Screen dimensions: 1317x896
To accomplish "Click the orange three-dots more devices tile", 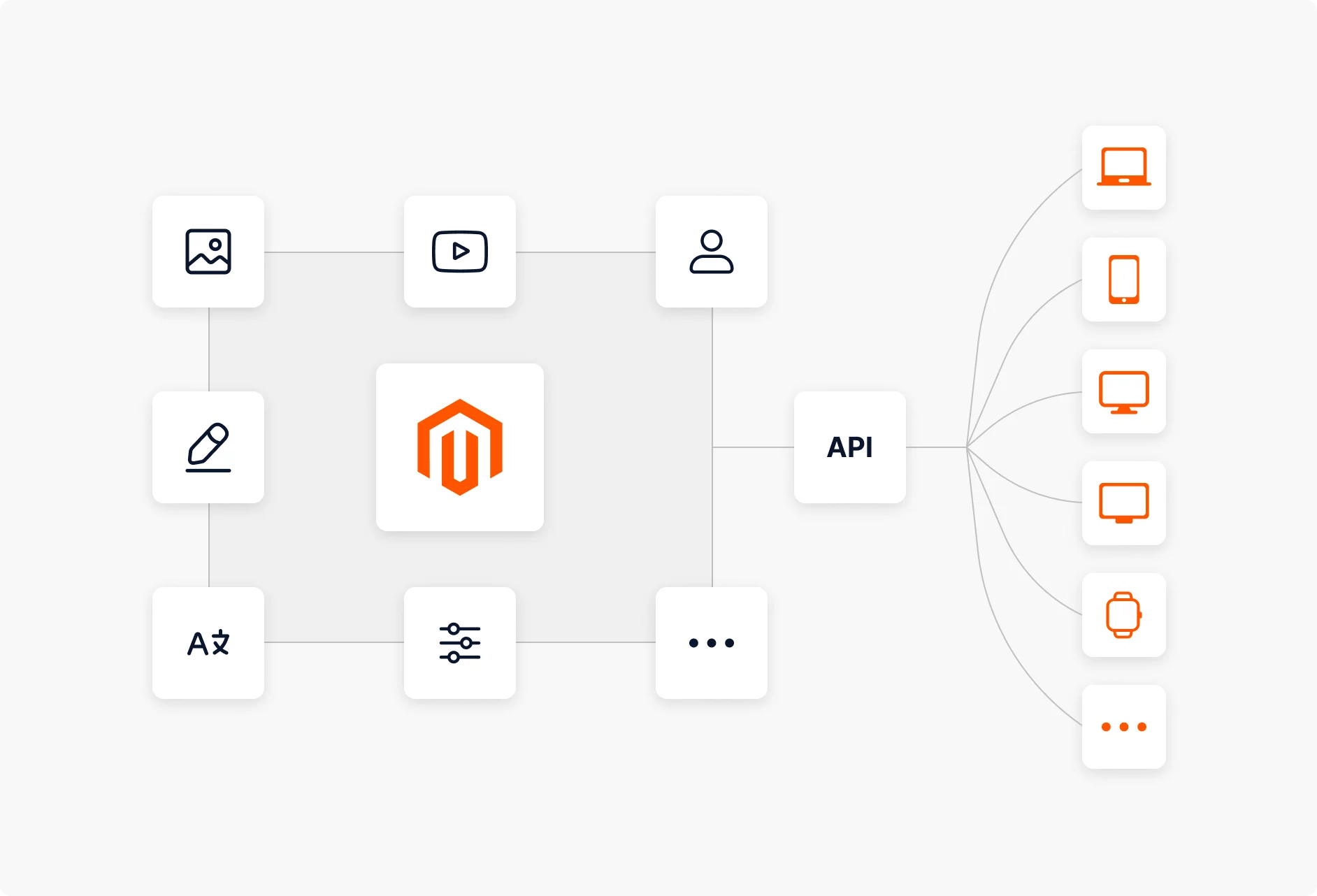I will click(x=1124, y=727).
